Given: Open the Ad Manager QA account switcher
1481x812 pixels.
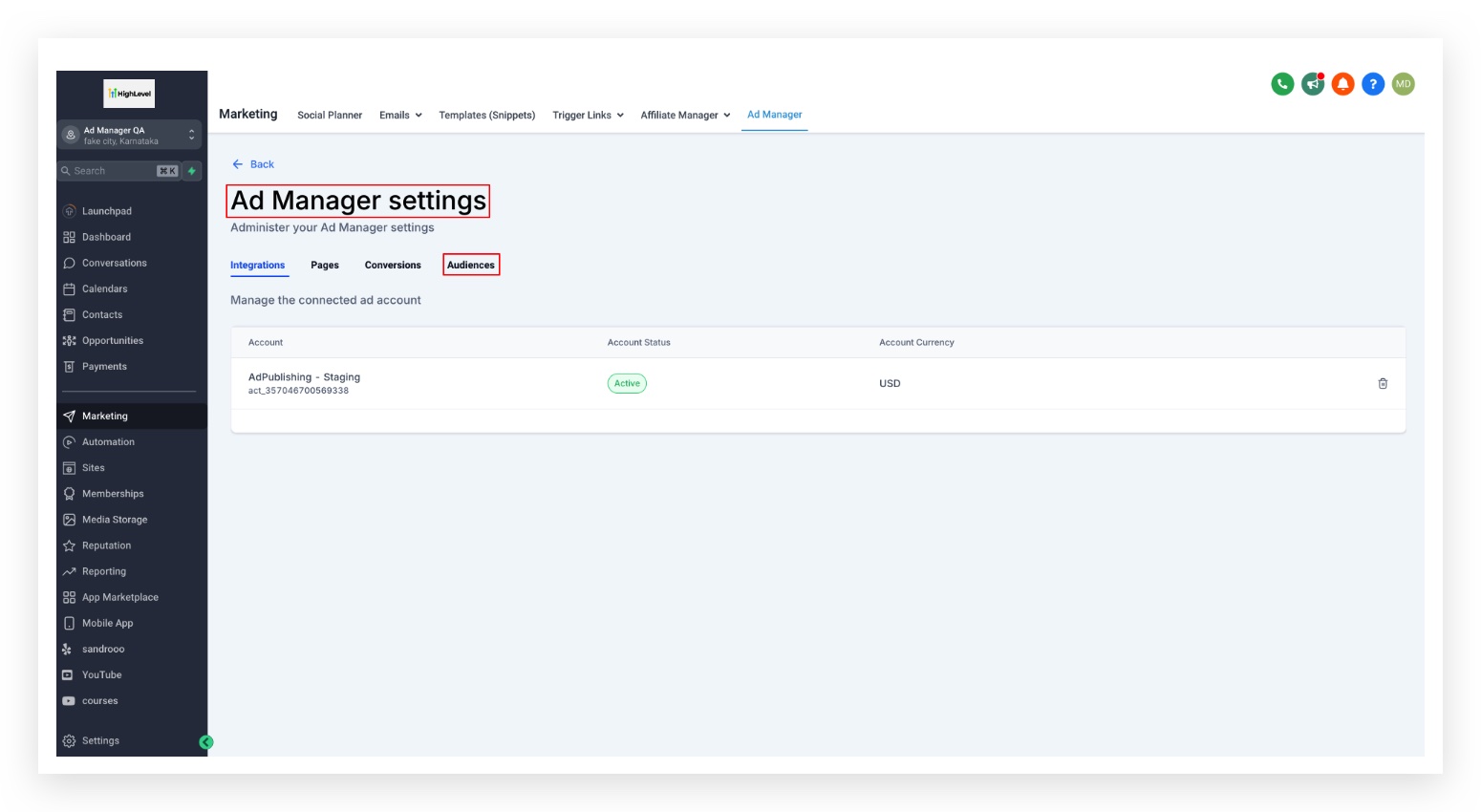Looking at the screenshot, I should pyautogui.click(x=129, y=135).
